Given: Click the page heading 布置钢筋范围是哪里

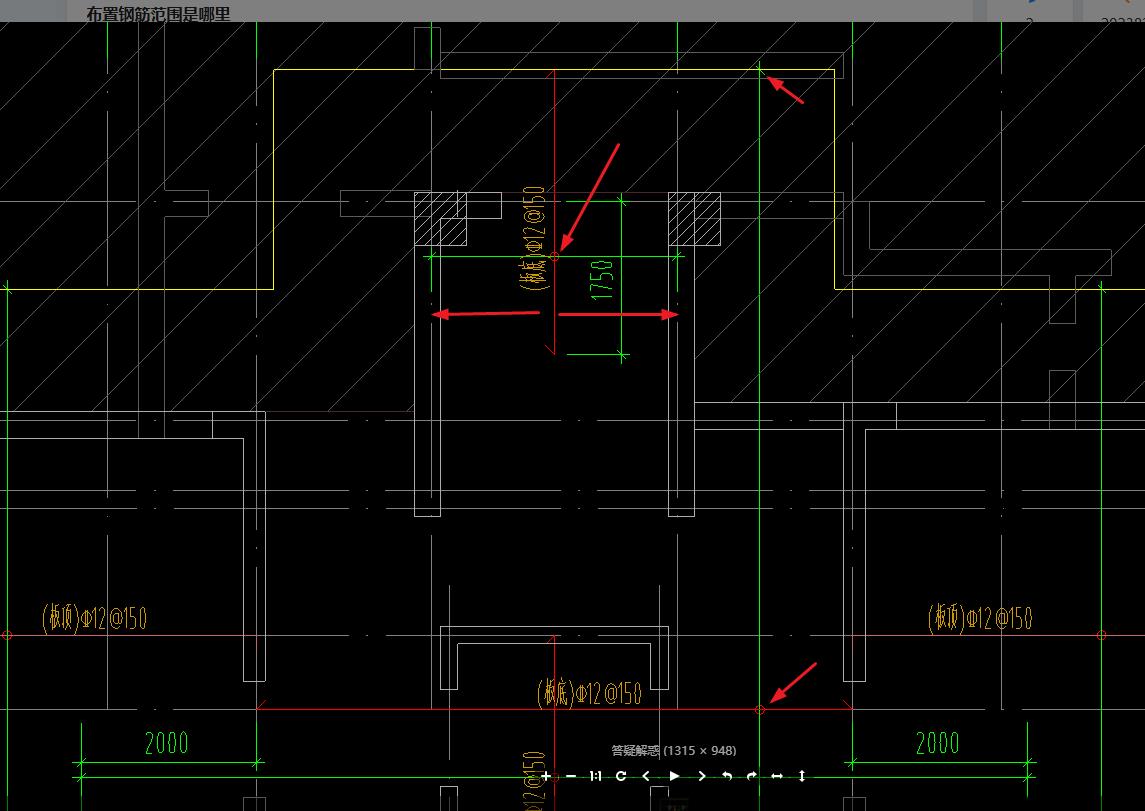Looking at the screenshot, I should coord(158,14).
